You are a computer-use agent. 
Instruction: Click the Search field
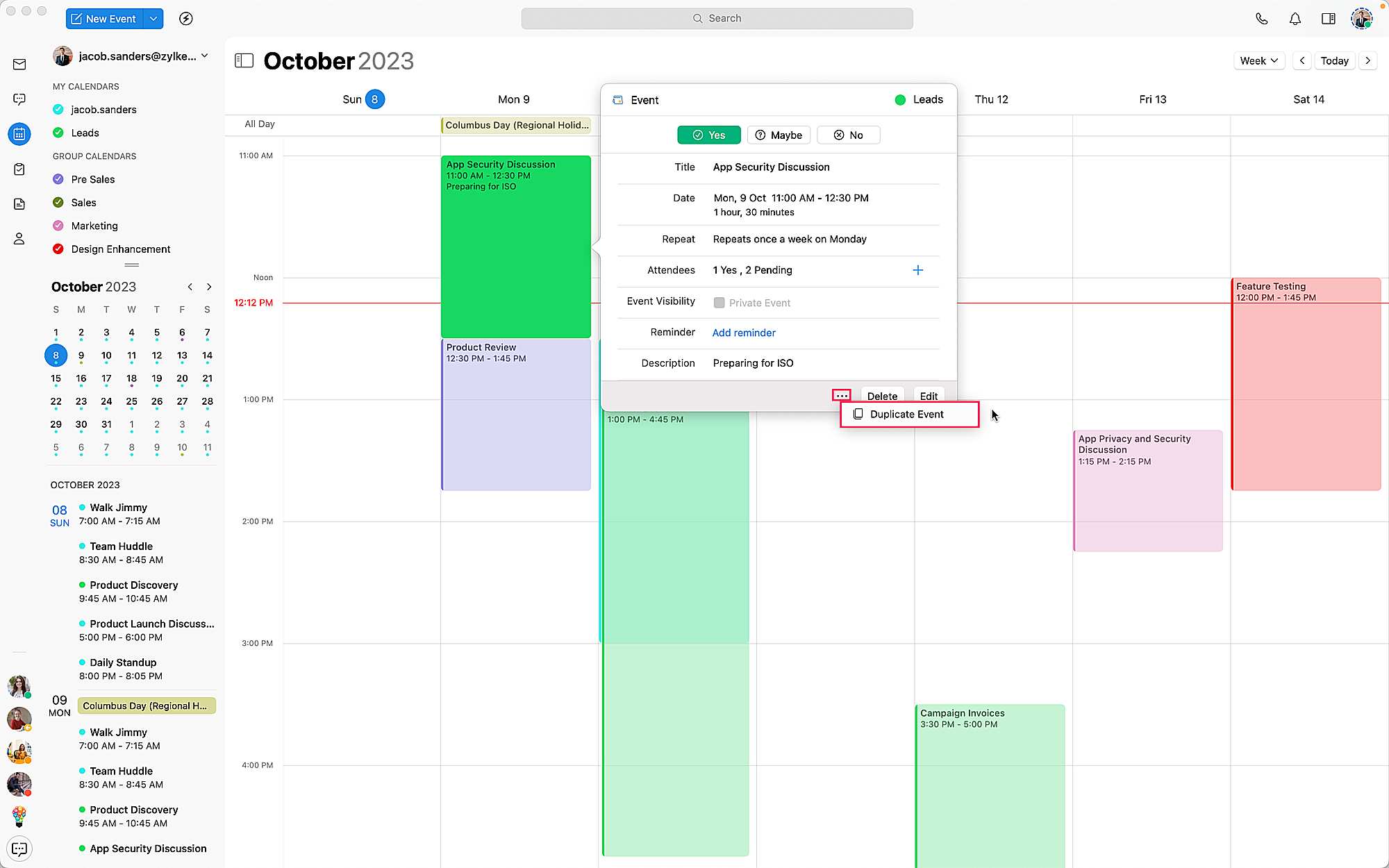point(717,19)
